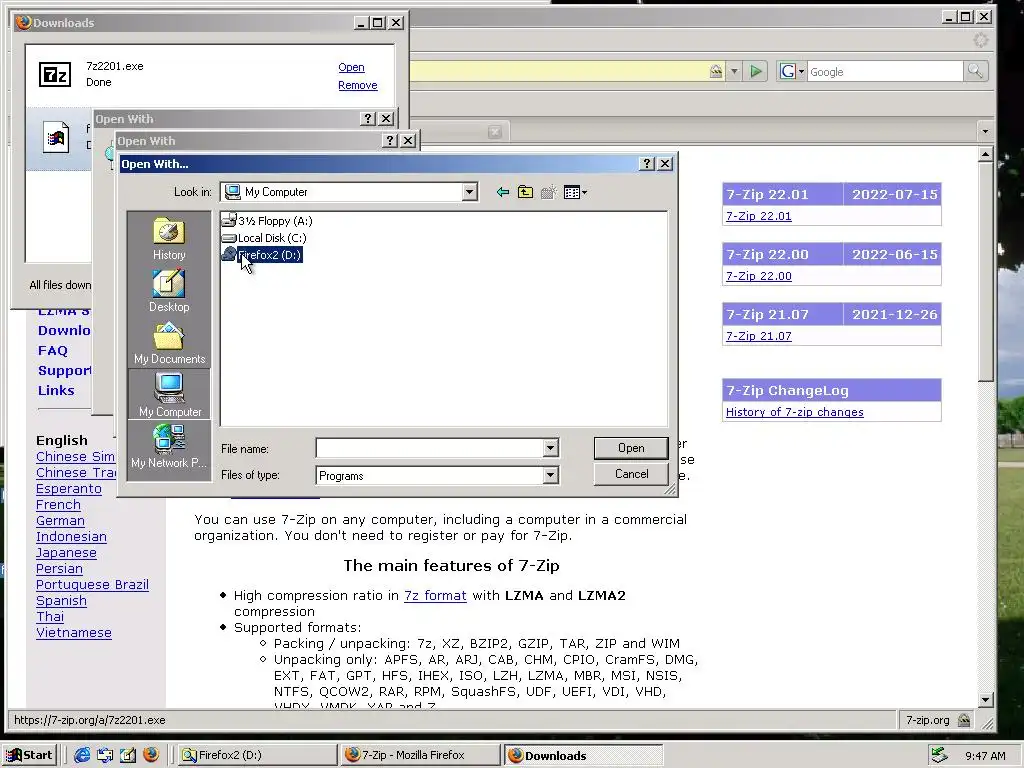Open the Windows Start menu
Image resolution: width=1024 pixels, height=768 pixels.
[x=30, y=755]
